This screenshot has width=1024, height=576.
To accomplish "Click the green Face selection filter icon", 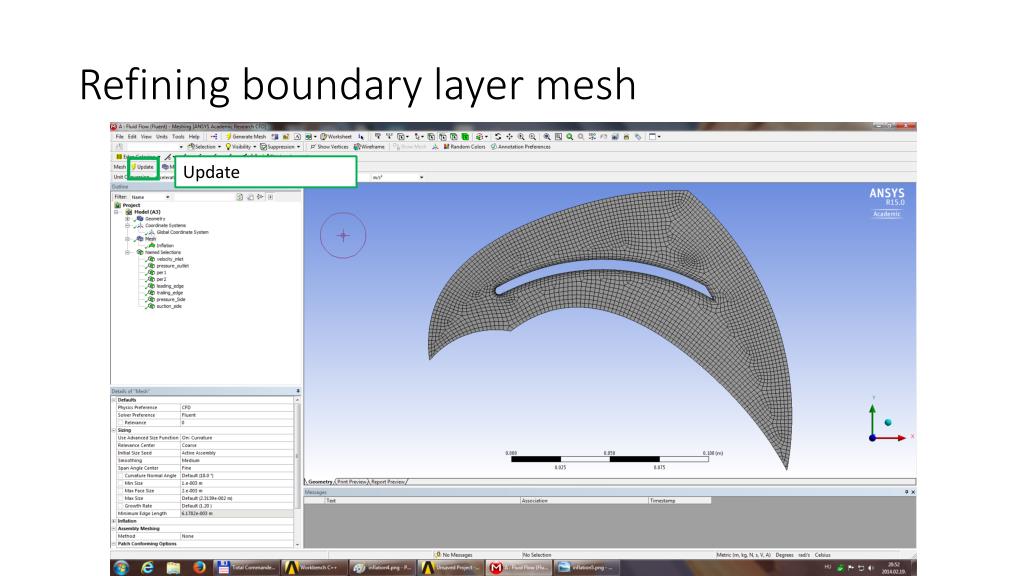I will coord(465,136).
